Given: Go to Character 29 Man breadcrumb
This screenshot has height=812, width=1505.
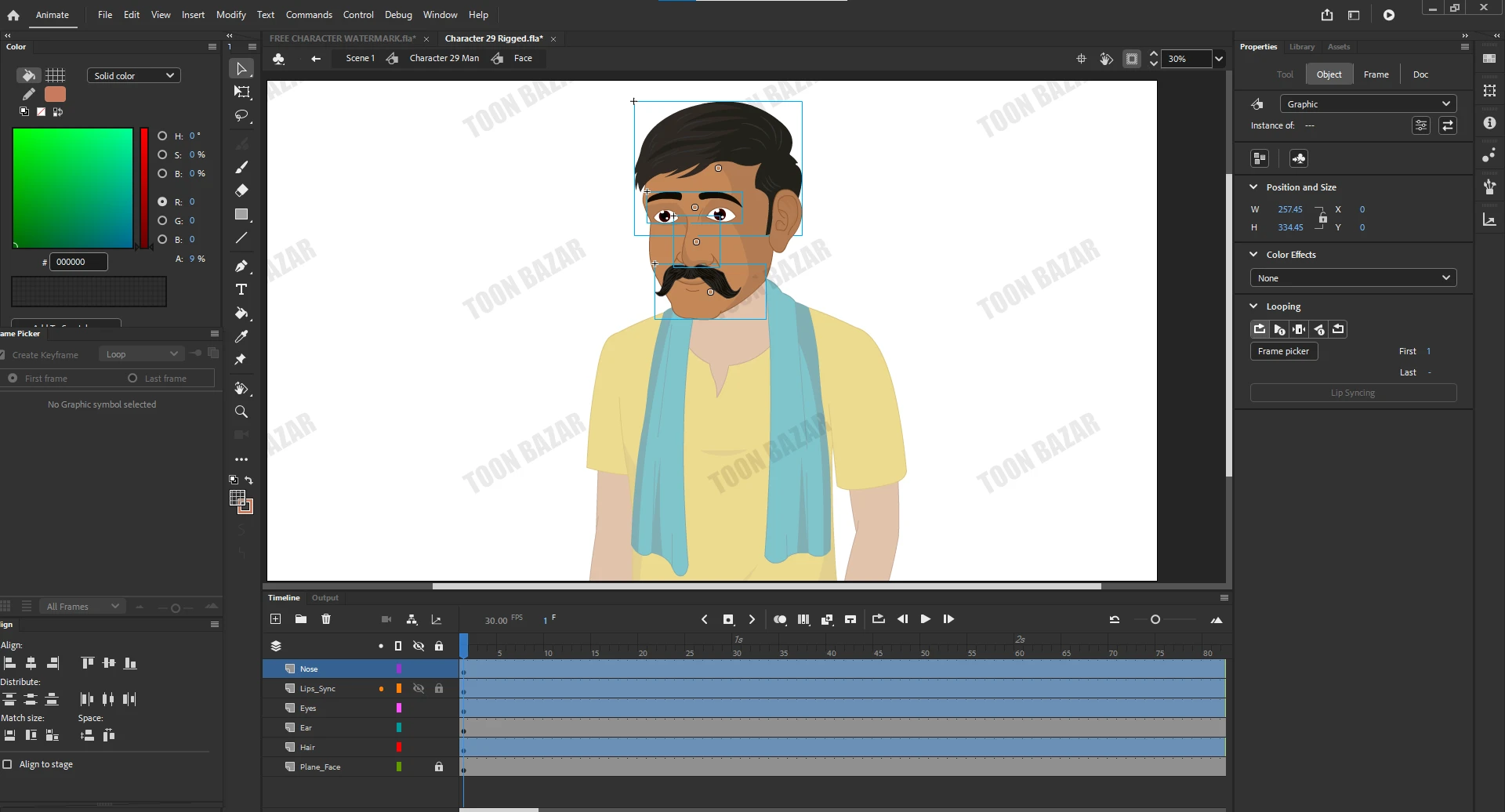Looking at the screenshot, I should pyautogui.click(x=444, y=59).
